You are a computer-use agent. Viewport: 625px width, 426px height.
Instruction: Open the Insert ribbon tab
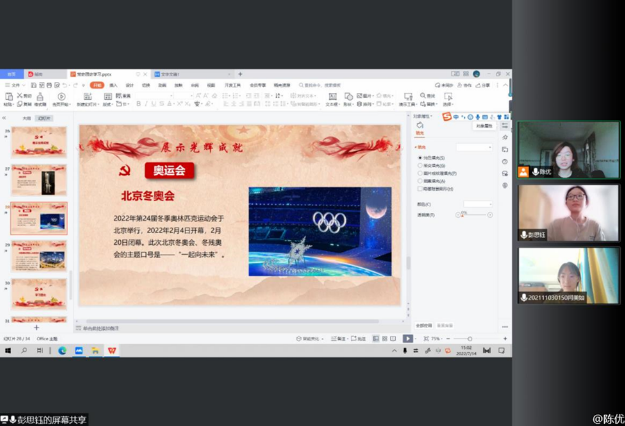[x=114, y=85]
